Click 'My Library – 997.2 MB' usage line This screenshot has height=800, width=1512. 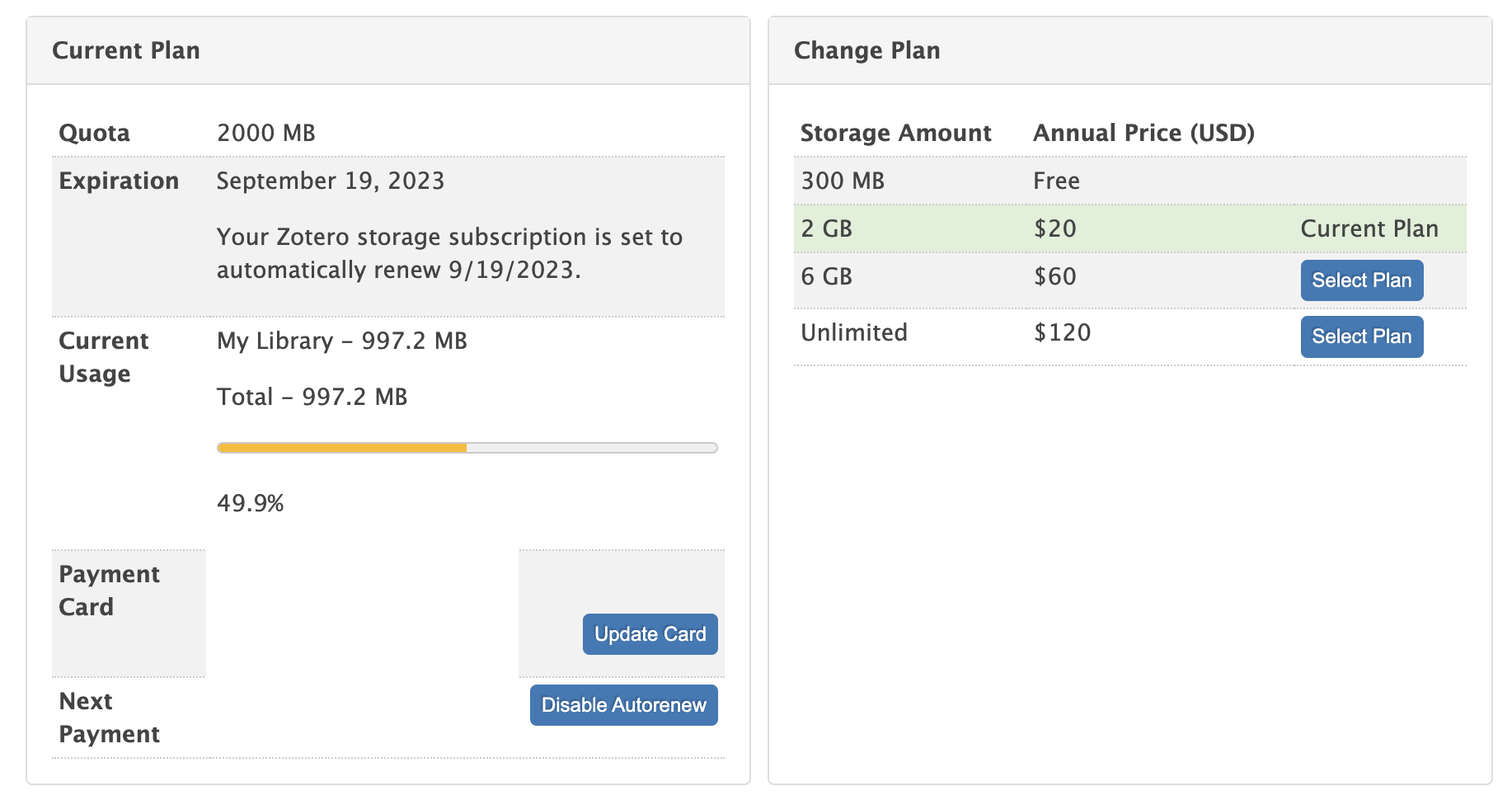click(x=342, y=341)
